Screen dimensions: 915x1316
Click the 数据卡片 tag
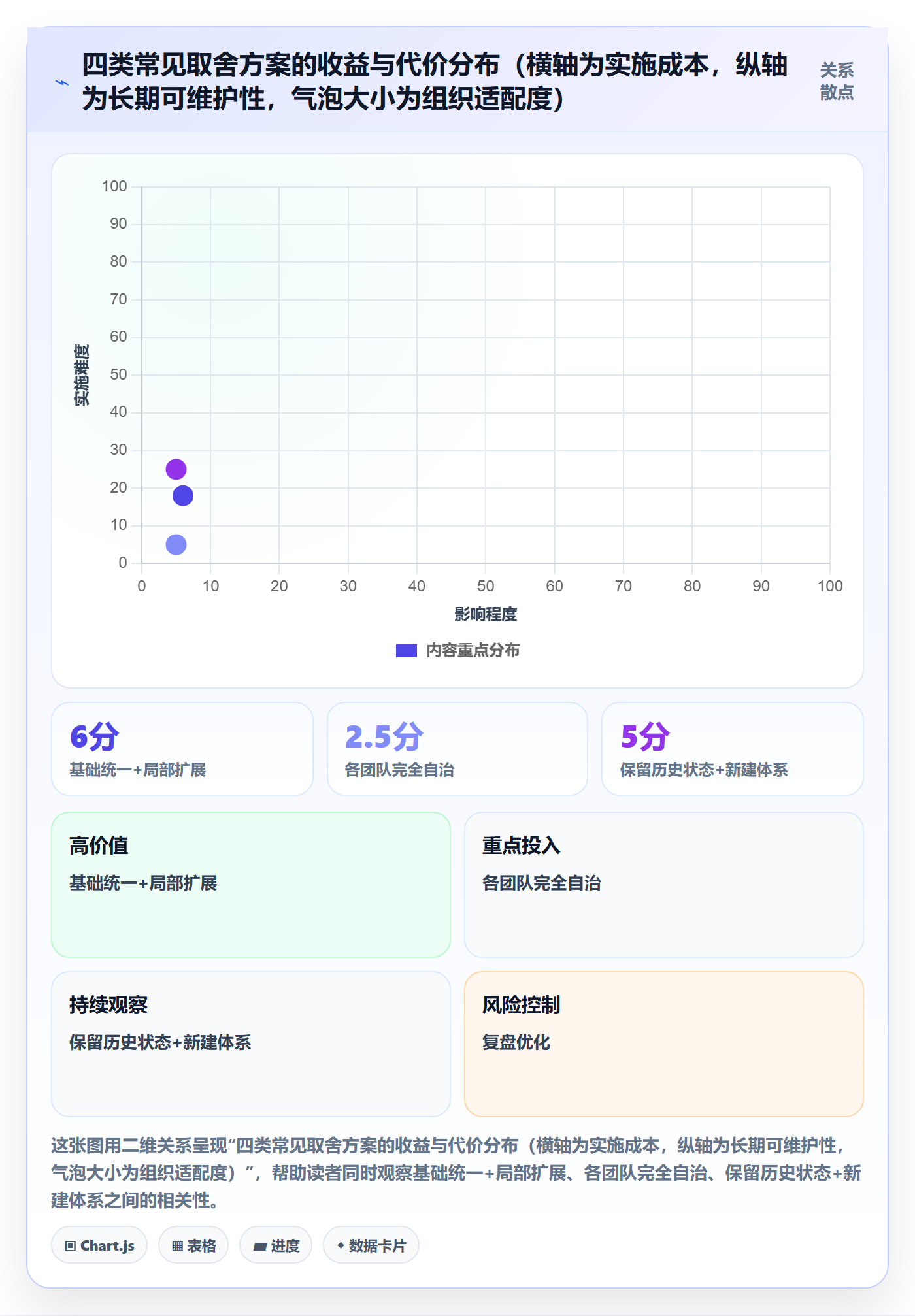pyautogui.click(x=371, y=1245)
